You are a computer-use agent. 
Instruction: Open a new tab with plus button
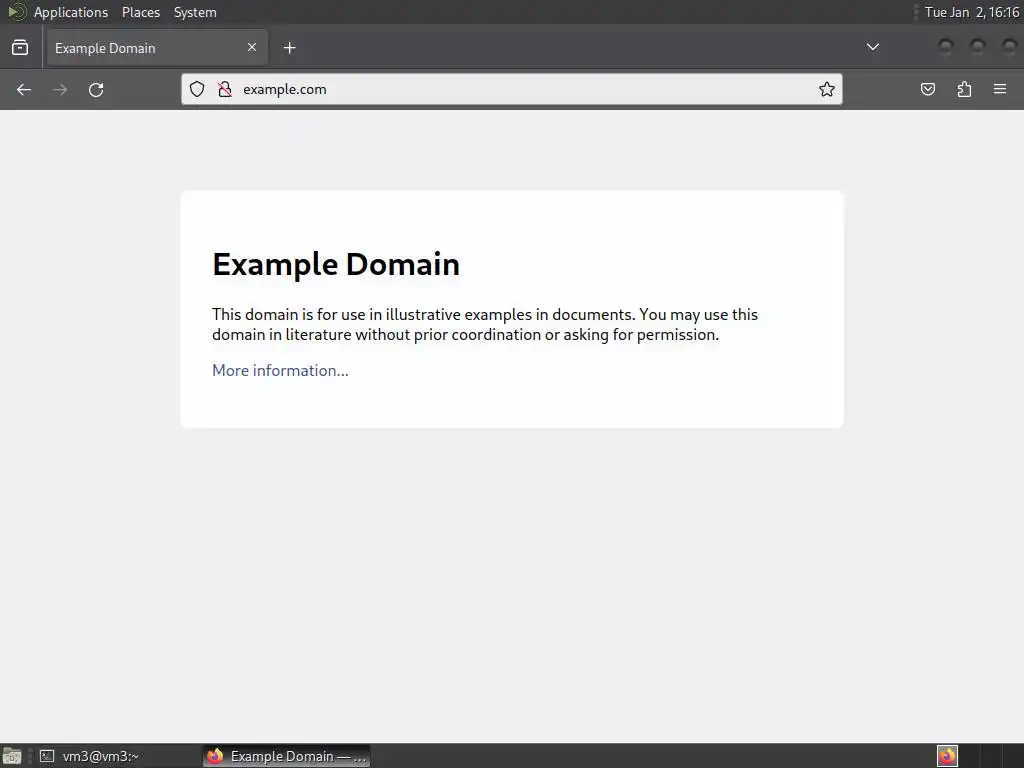pos(289,48)
